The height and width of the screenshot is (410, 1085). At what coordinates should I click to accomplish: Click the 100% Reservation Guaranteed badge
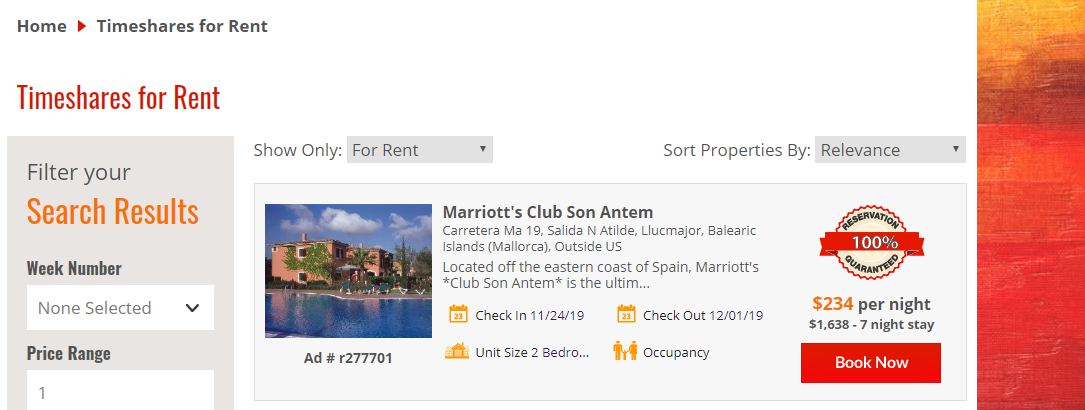click(871, 243)
